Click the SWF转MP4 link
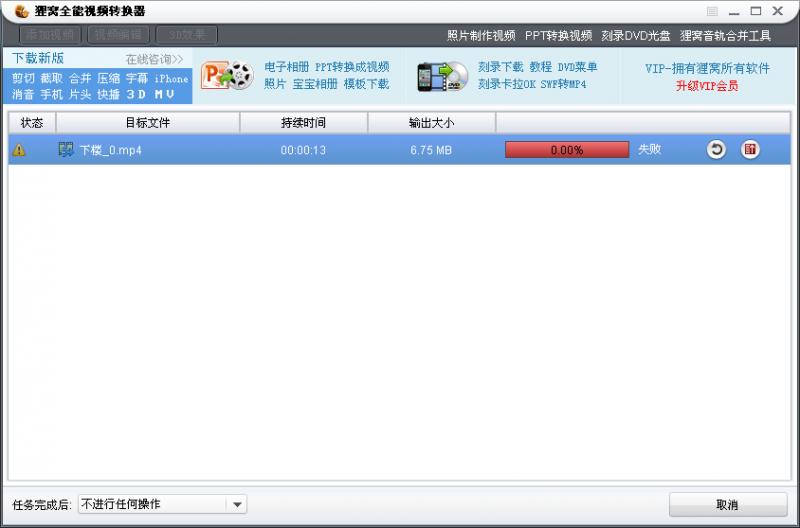Image resolution: width=800 pixels, height=528 pixels. (x=563, y=84)
